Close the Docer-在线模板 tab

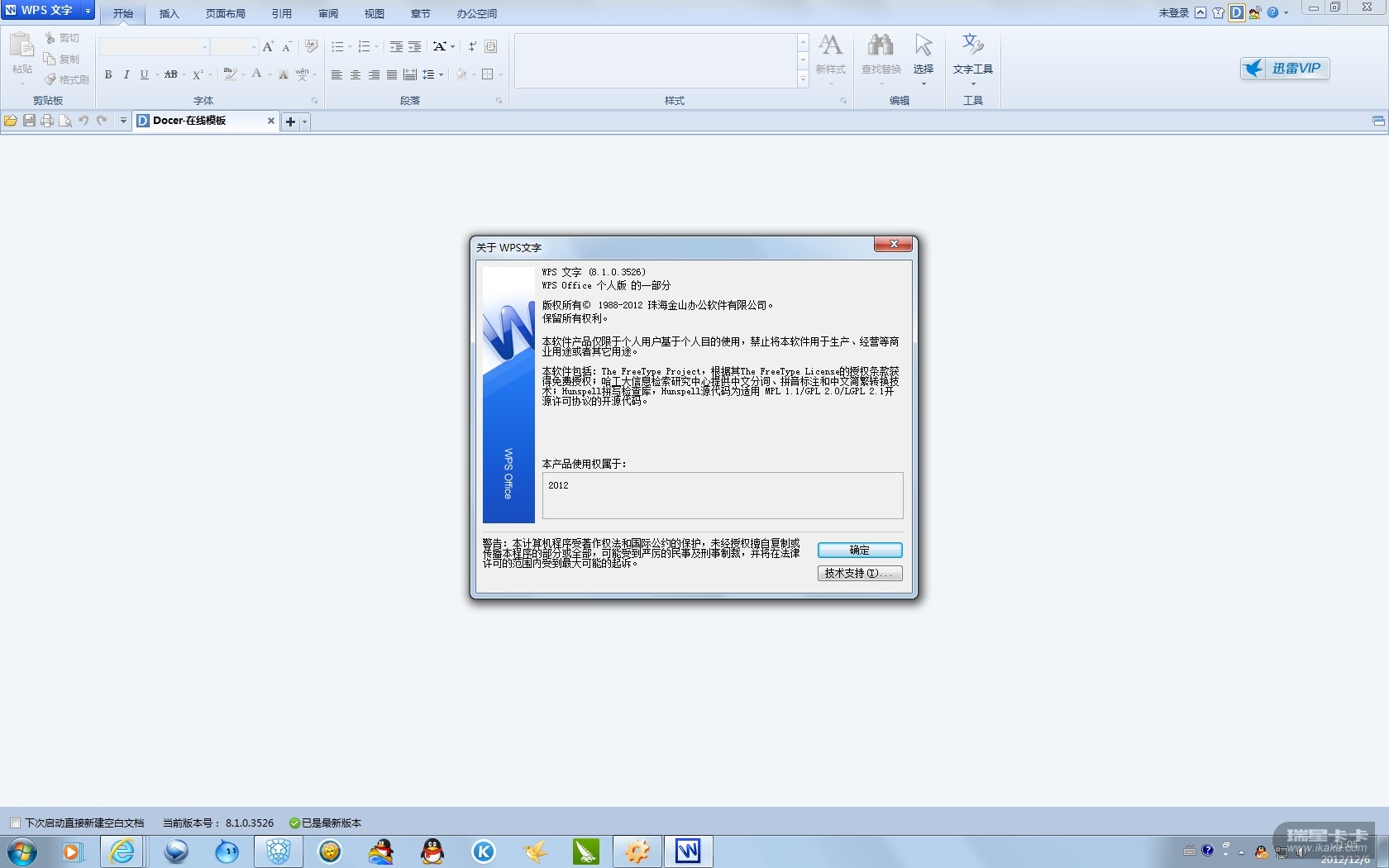tap(270, 121)
